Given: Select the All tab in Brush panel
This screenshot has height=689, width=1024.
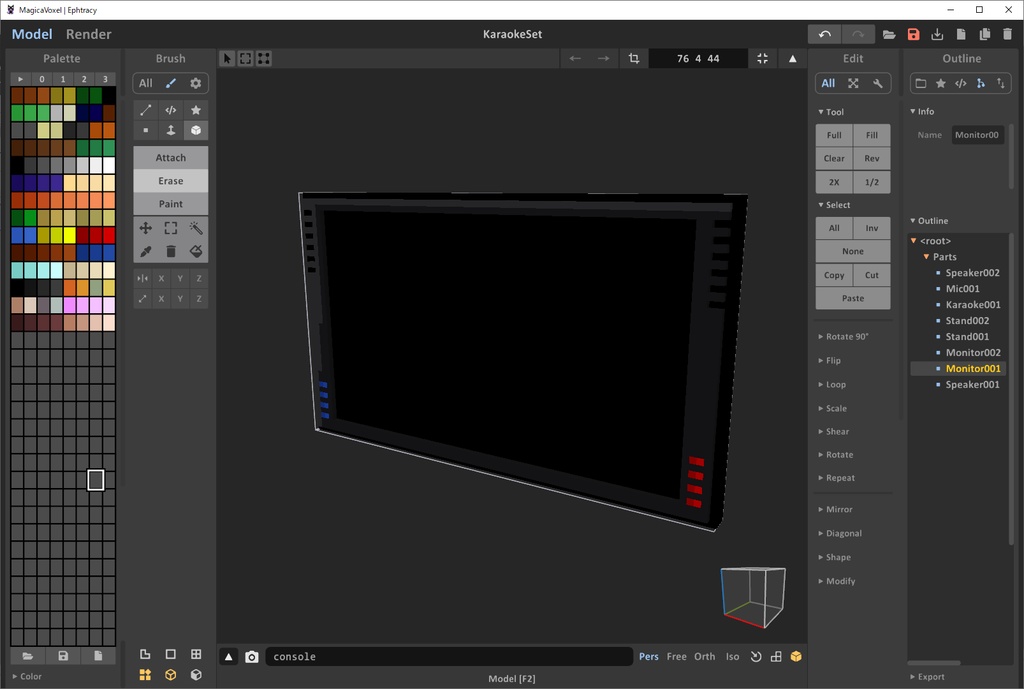Looking at the screenshot, I should pyautogui.click(x=146, y=83).
